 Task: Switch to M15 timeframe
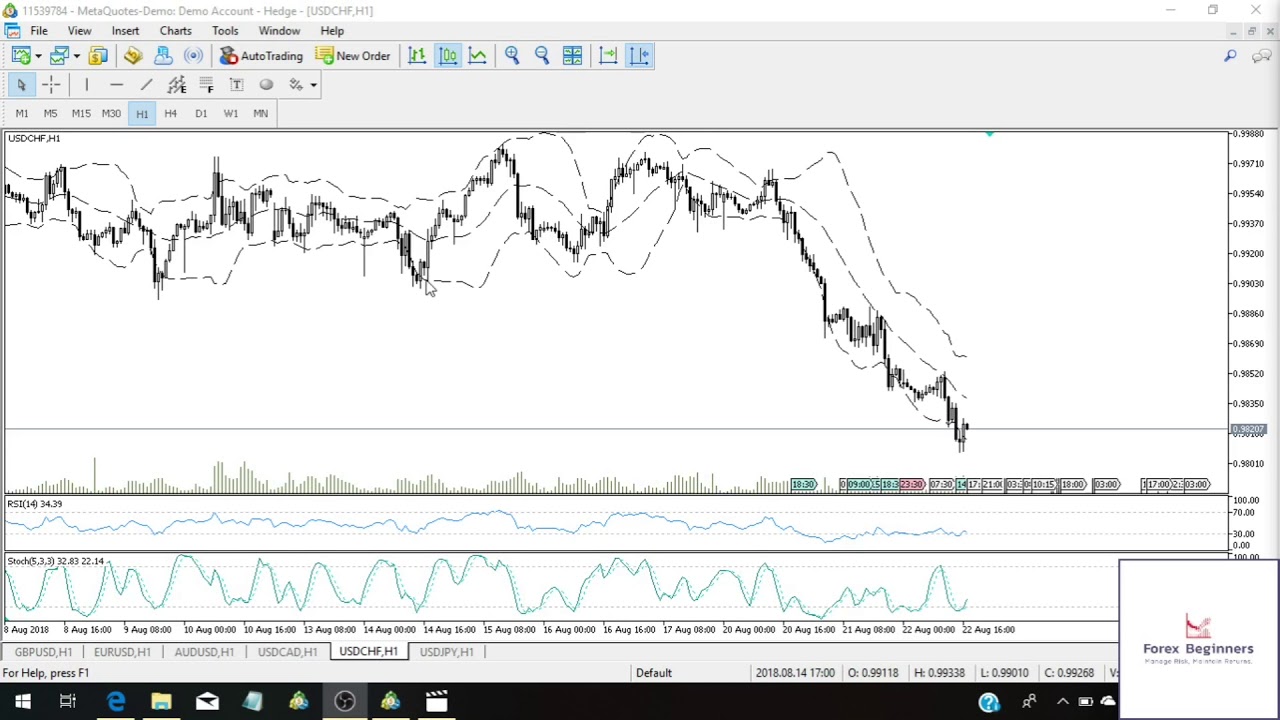tap(81, 114)
